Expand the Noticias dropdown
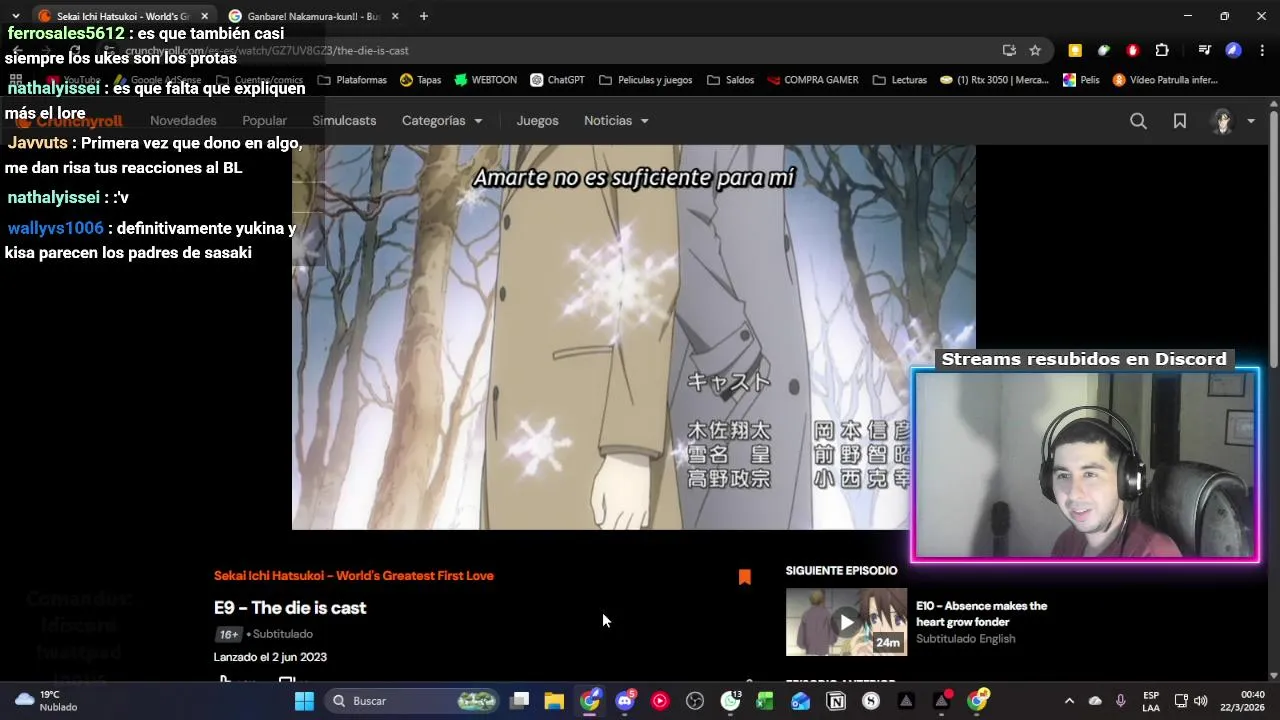The height and width of the screenshot is (720, 1280). coord(616,120)
